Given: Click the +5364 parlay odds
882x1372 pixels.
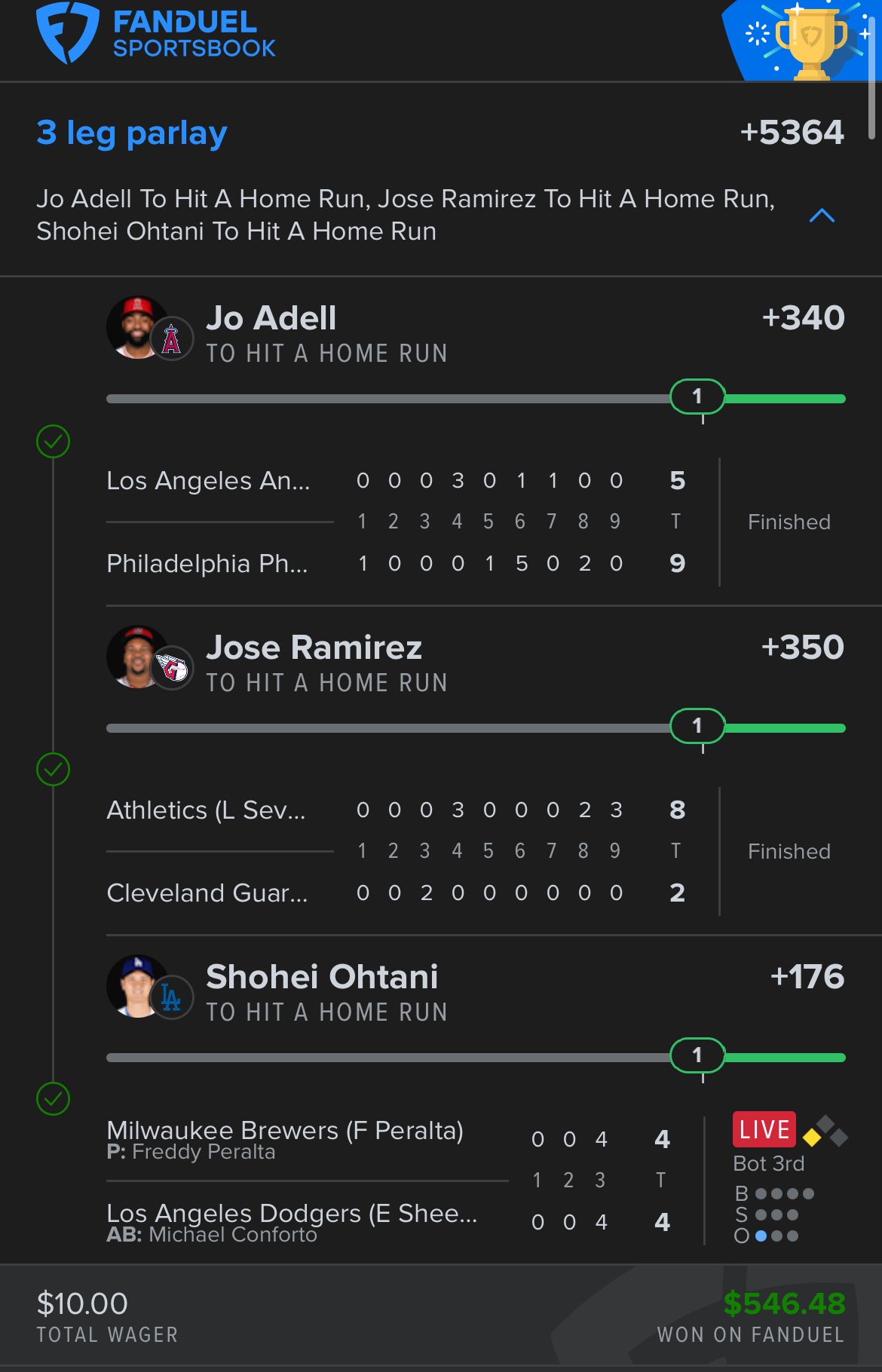Looking at the screenshot, I should coord(792,133).
